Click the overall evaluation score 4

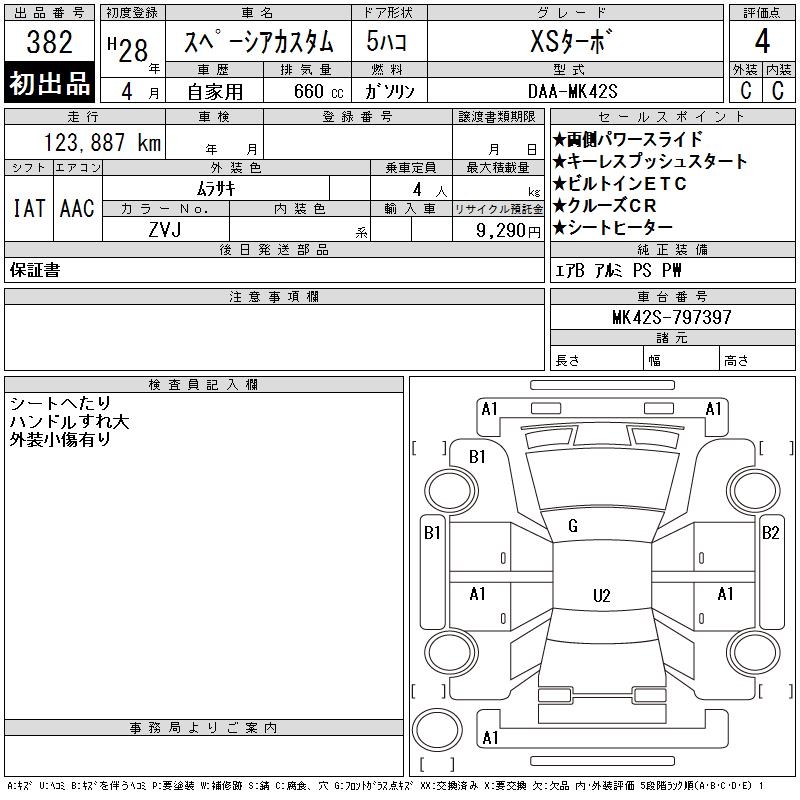(762, 41)
